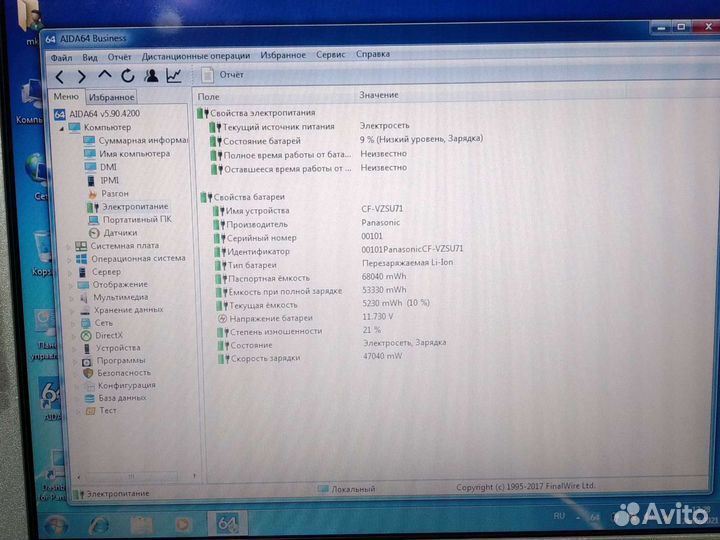Open the Файл menu
The height and width of the screenshot is (540, 720).
pyautogui.click(x=61, y=56)
